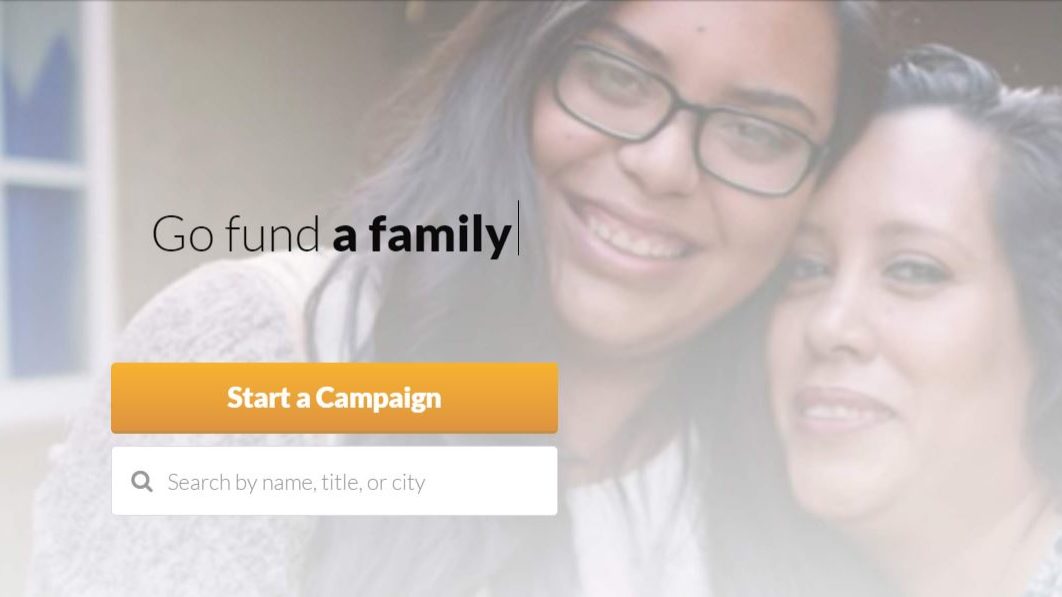Click the "fund" word in the headline

272,233
